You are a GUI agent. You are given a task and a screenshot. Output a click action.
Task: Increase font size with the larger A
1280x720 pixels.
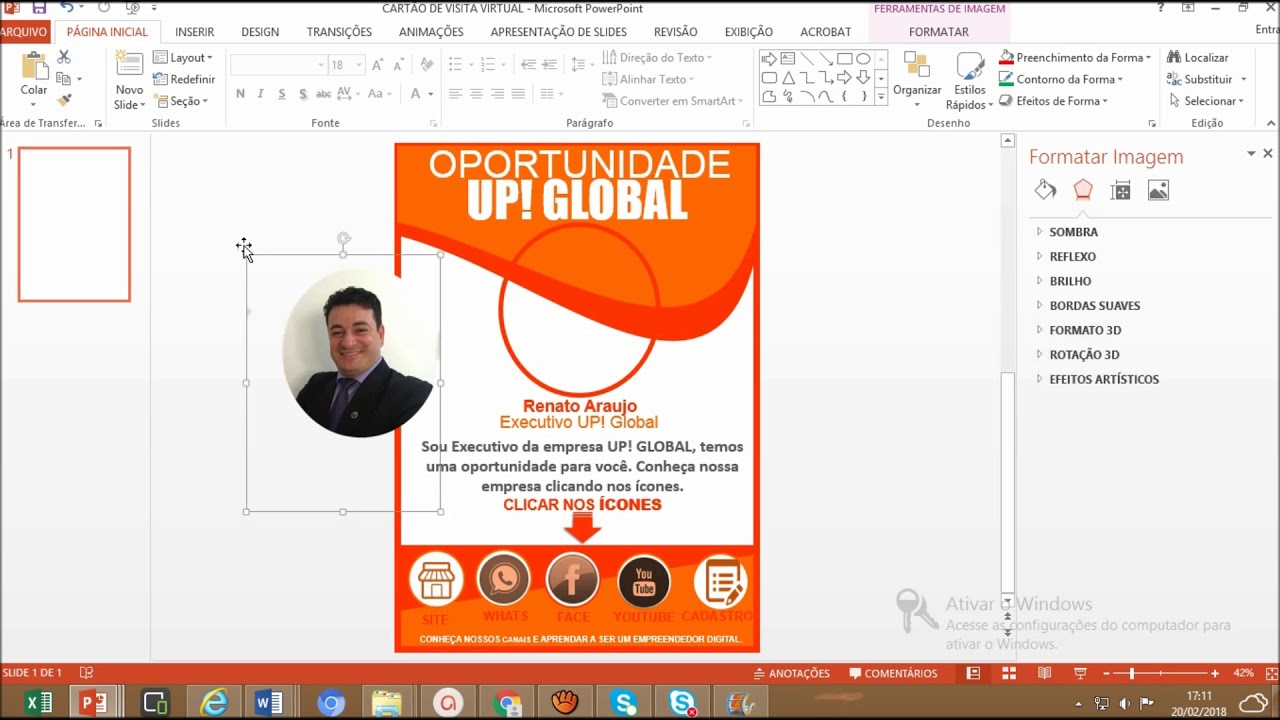tap(377, 65)
